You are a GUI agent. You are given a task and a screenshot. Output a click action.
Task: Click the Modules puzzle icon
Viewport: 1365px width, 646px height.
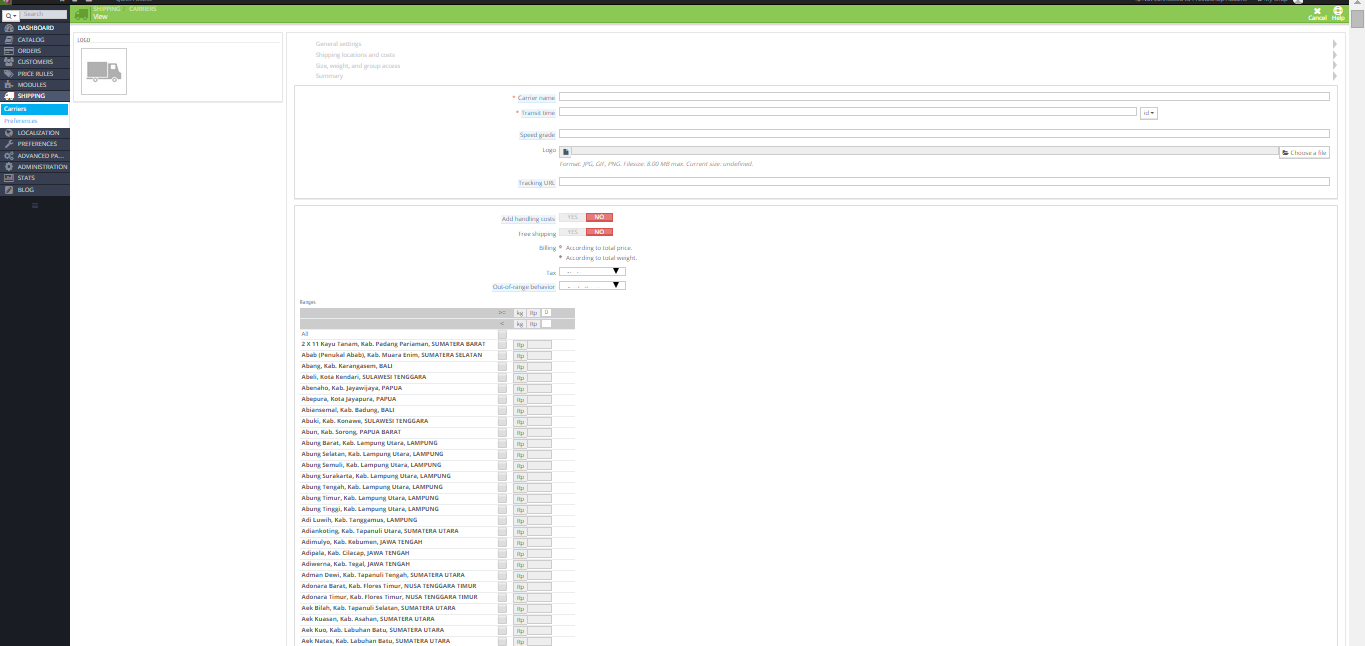click(9, 85)
